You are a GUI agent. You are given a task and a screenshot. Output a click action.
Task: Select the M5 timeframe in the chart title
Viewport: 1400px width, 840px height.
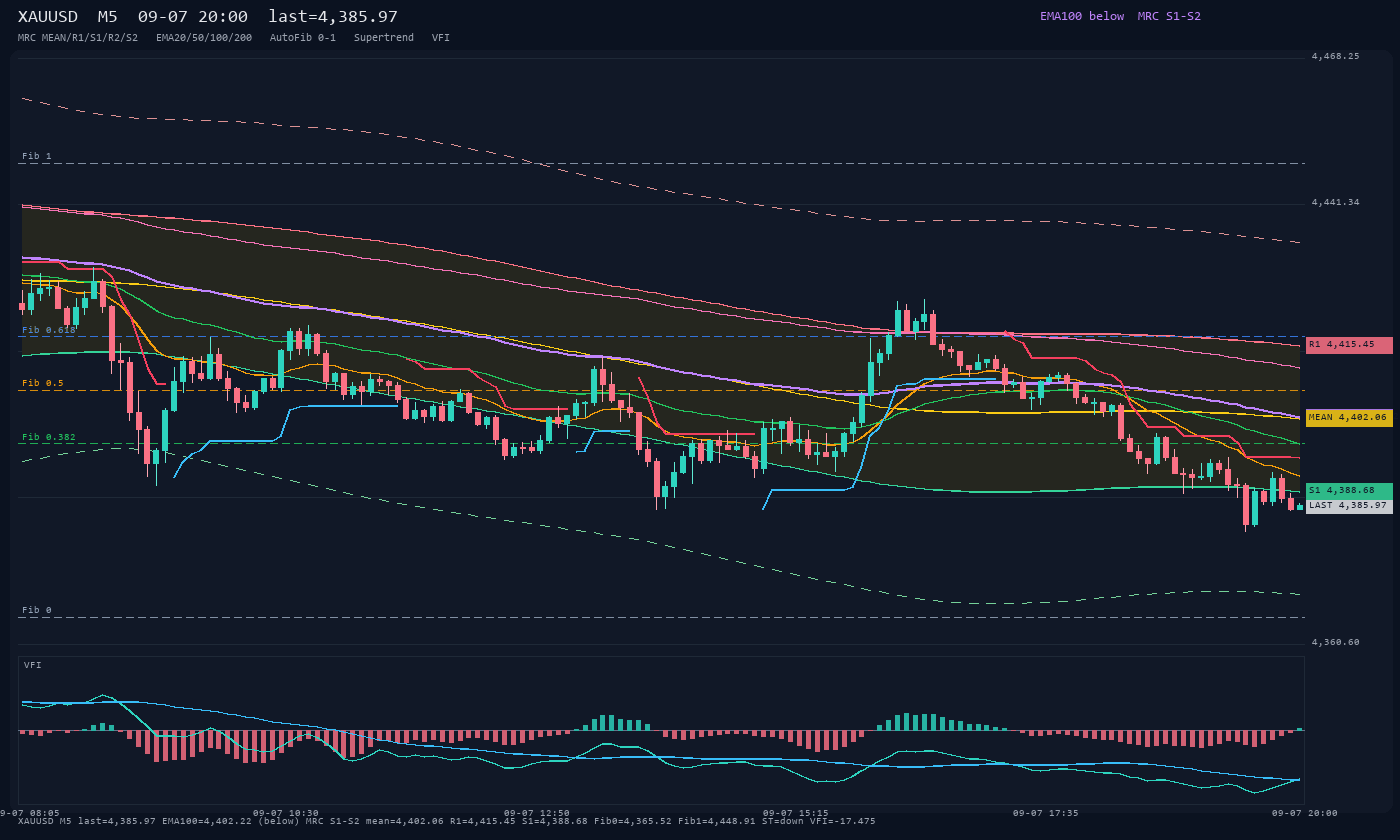(108, 17)
